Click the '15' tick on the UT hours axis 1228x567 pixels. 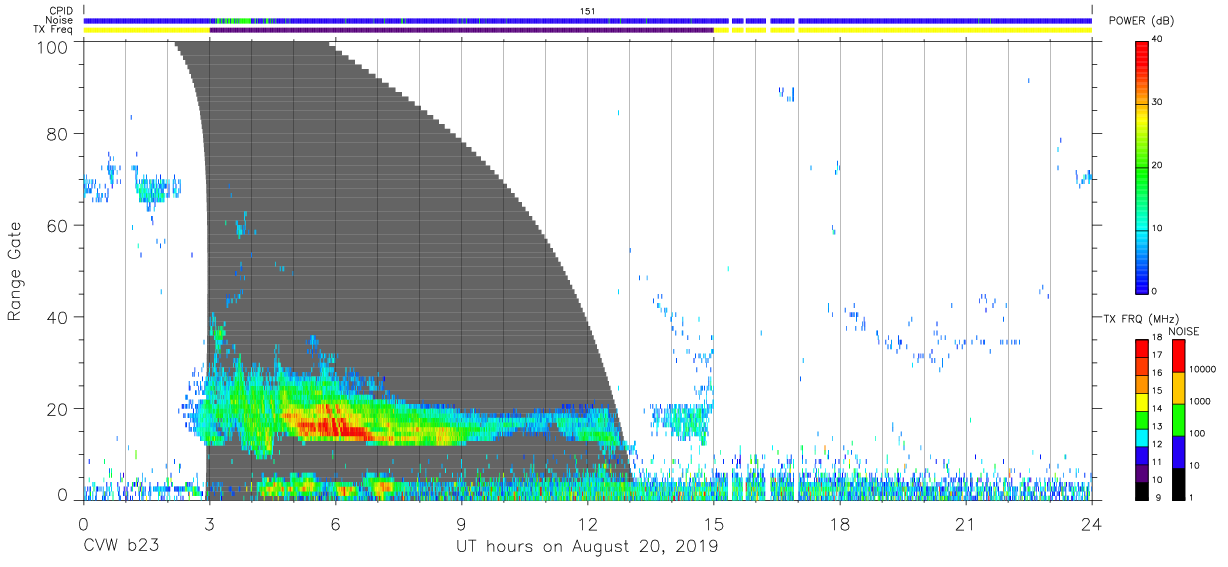pos(713,524)
